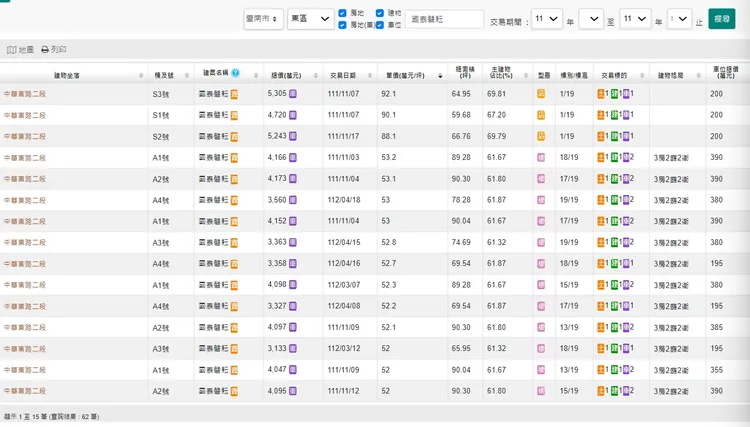The height and width of the screenshot is (427, 750).
Task: Toggle the 房地 checkbox
Action: 343,13
